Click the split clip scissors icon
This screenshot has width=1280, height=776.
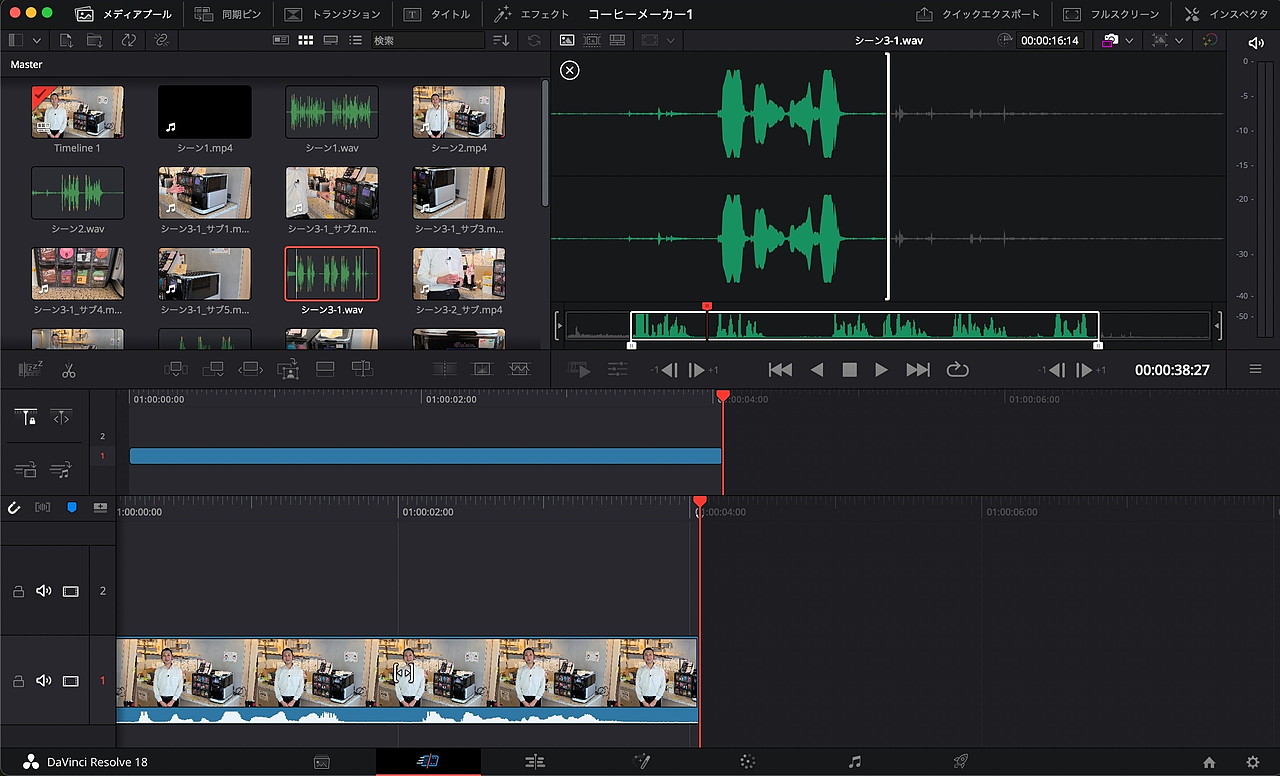[x=68, y=370]
